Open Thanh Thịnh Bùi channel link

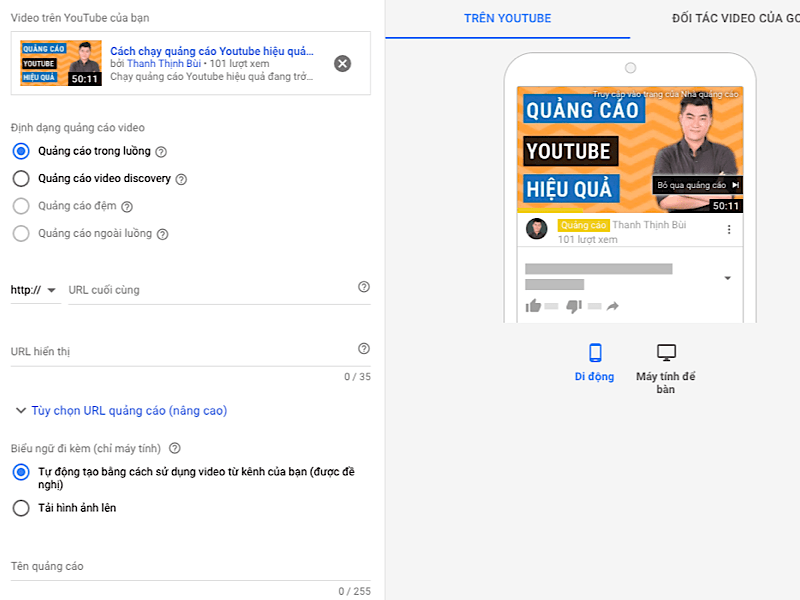[164, 64]
